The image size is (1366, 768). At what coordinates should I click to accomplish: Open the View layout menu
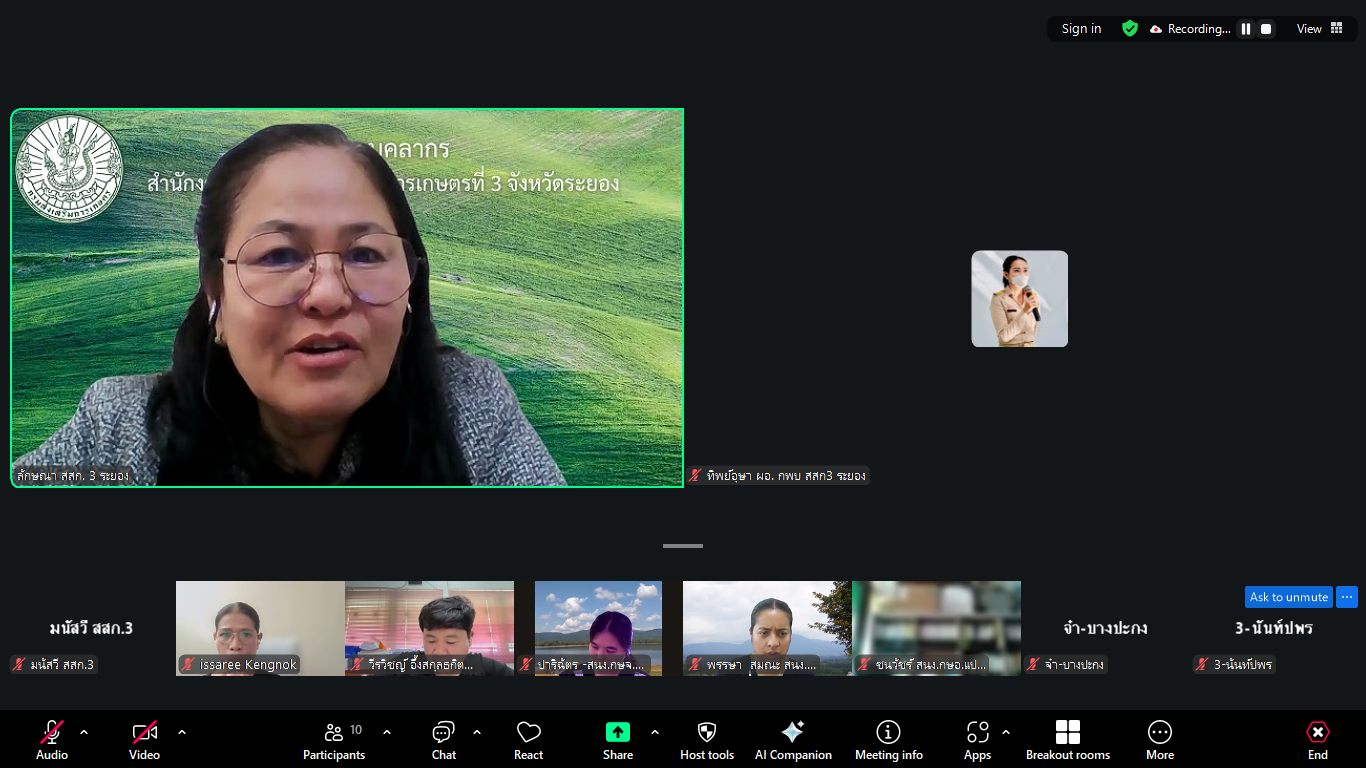1319,29
